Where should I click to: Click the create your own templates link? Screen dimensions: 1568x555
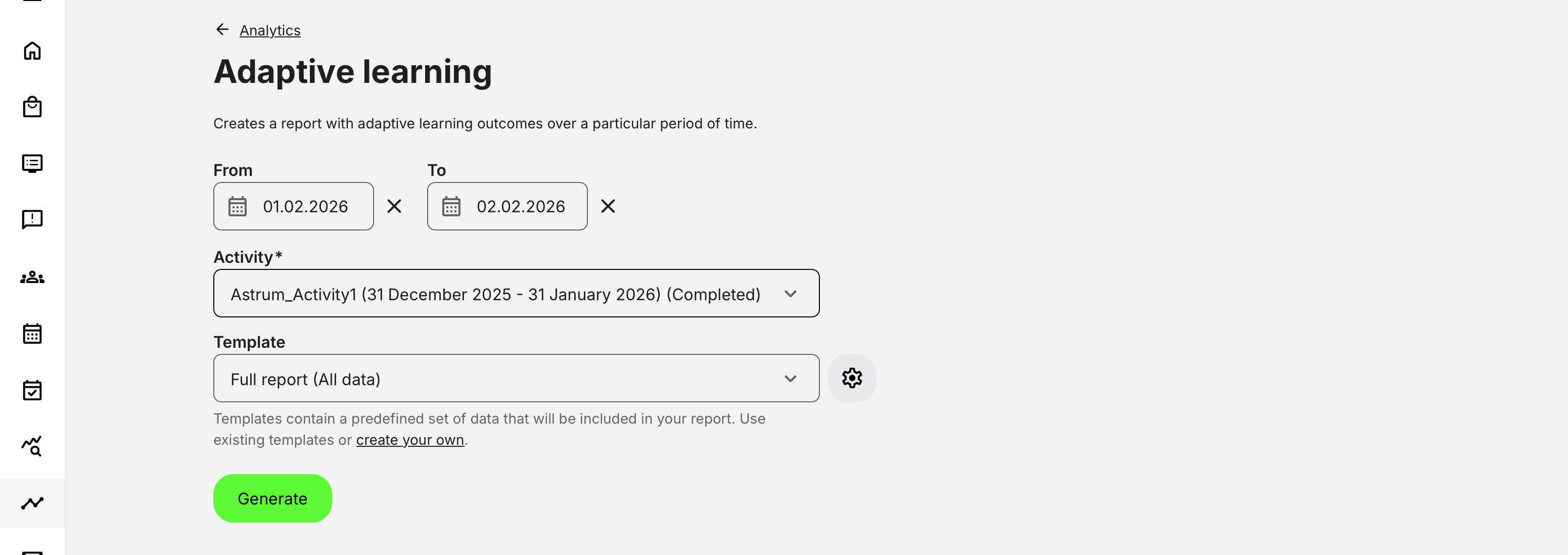pos(409,439)
